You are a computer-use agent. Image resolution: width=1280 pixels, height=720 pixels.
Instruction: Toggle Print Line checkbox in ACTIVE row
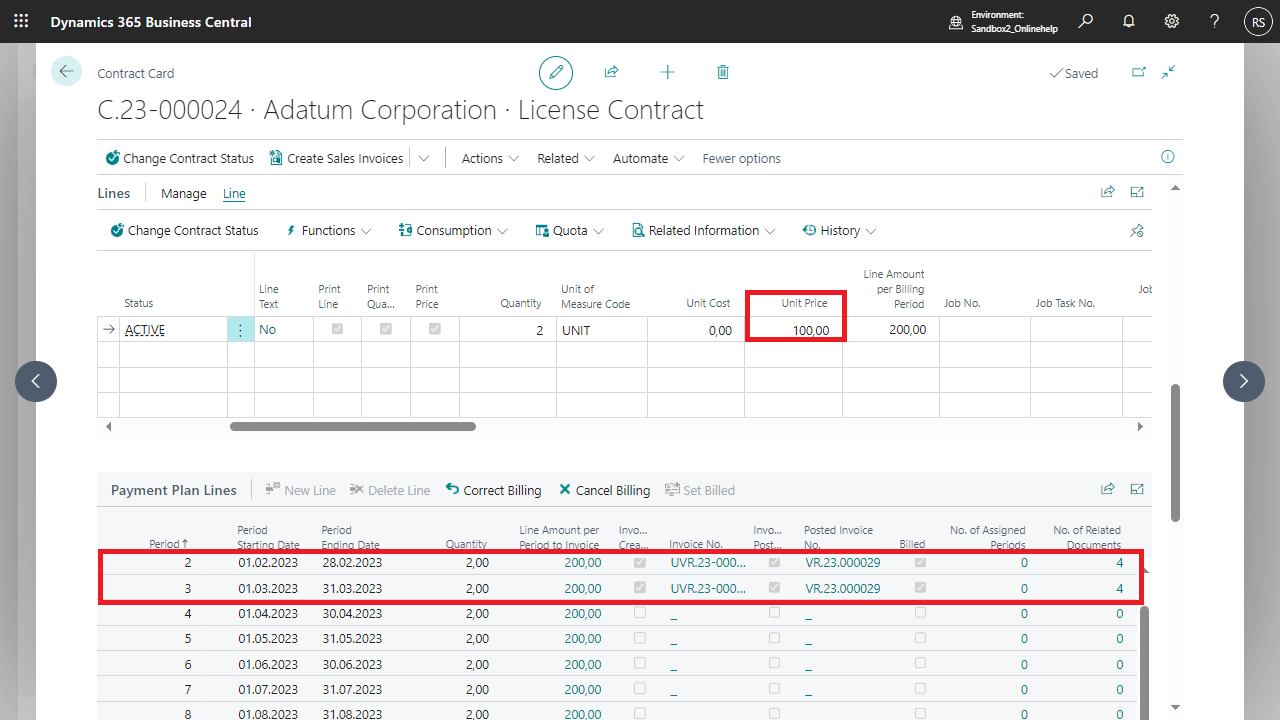[x=337, y=329]
